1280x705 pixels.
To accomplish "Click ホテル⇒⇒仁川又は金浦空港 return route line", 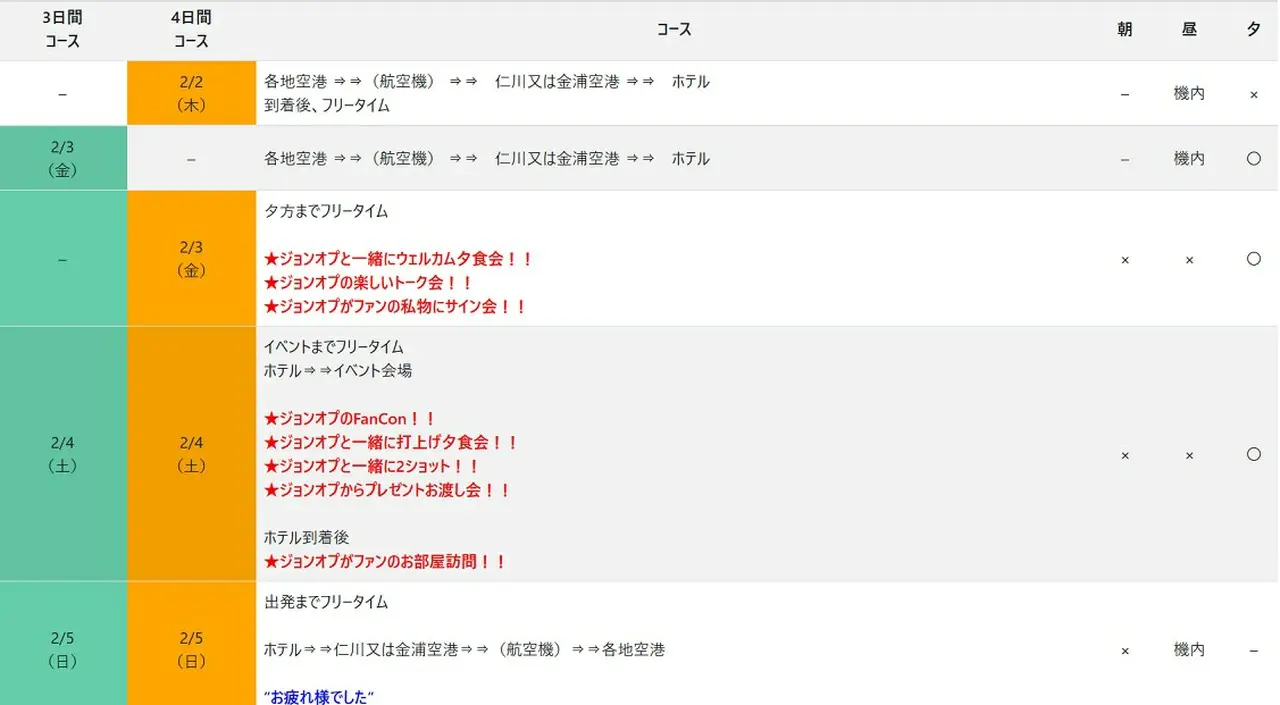I will (464, 650).
